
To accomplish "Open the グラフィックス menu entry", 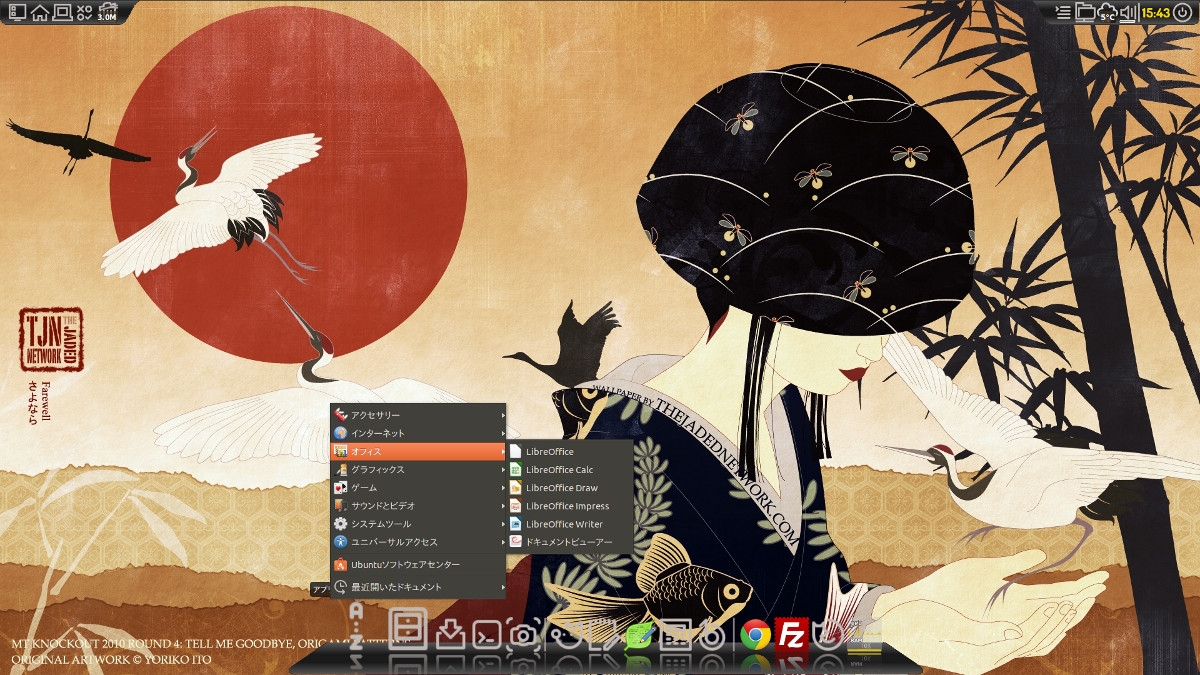I will click(x=419, y=470).
